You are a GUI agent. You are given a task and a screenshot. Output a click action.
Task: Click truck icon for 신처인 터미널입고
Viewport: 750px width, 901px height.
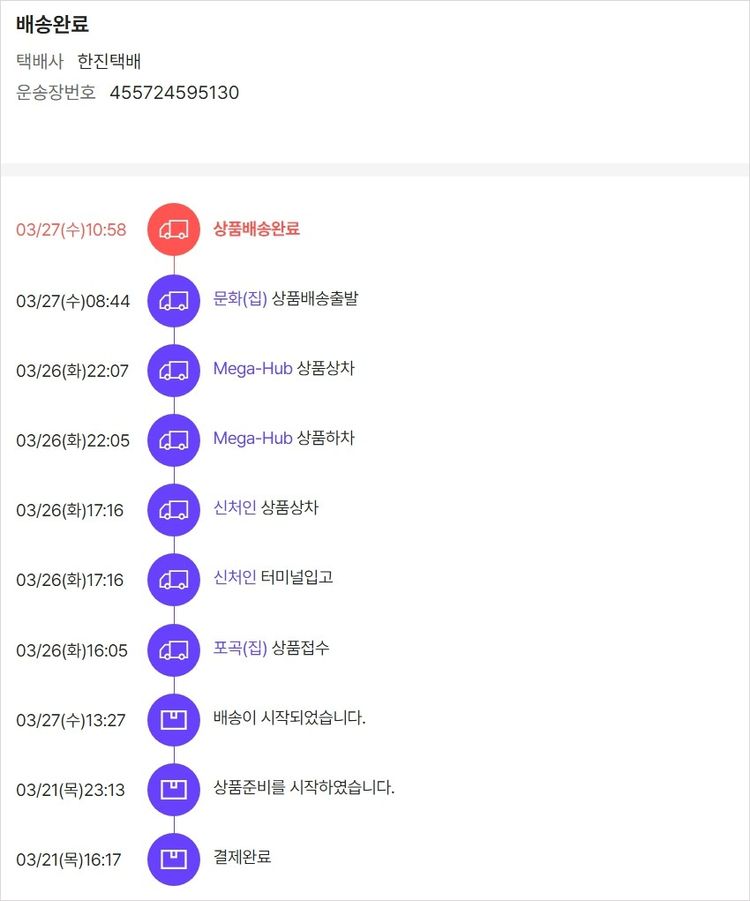(174, 579)
